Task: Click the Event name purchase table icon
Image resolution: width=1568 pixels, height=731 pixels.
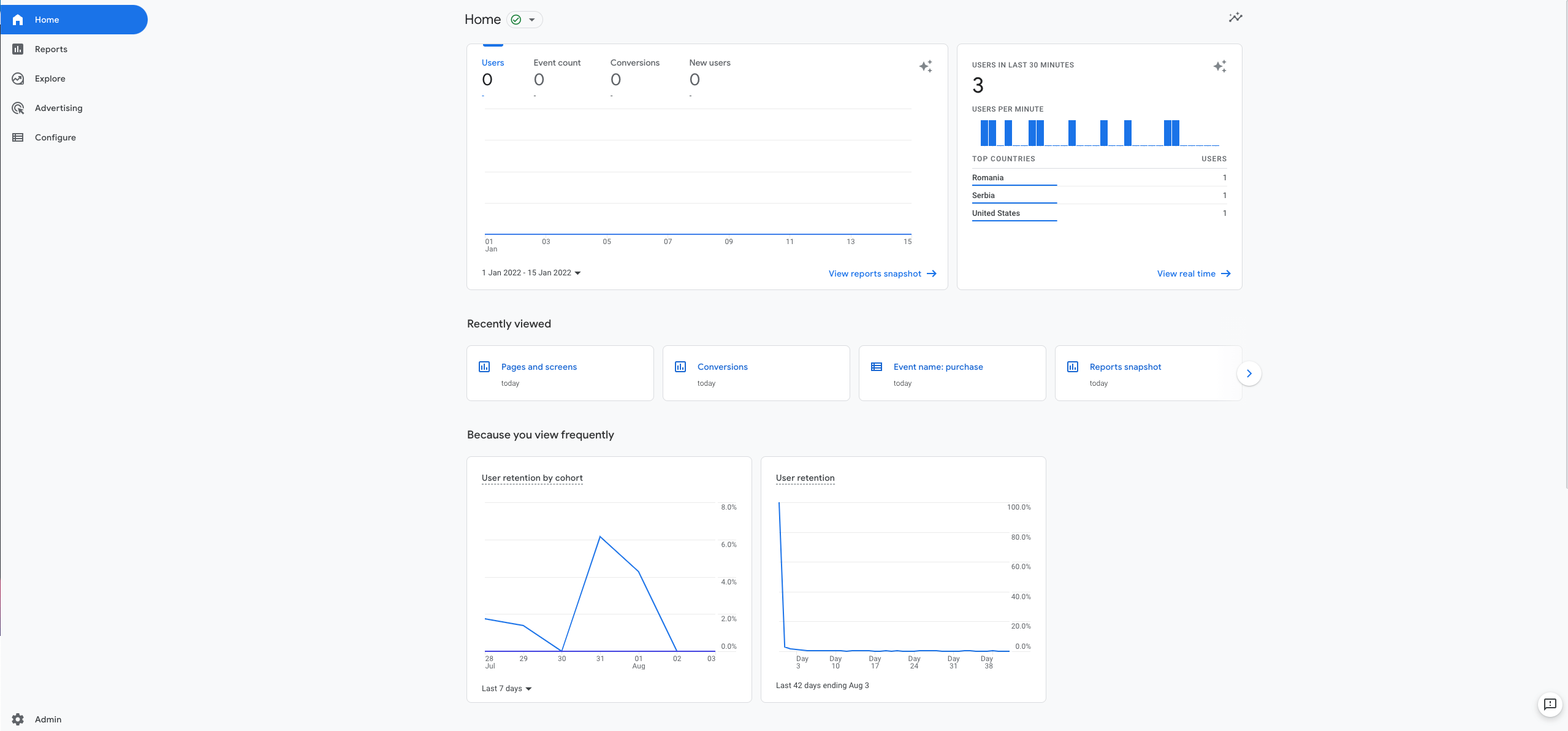Action: pyautogui.click(x=877, y=367)
